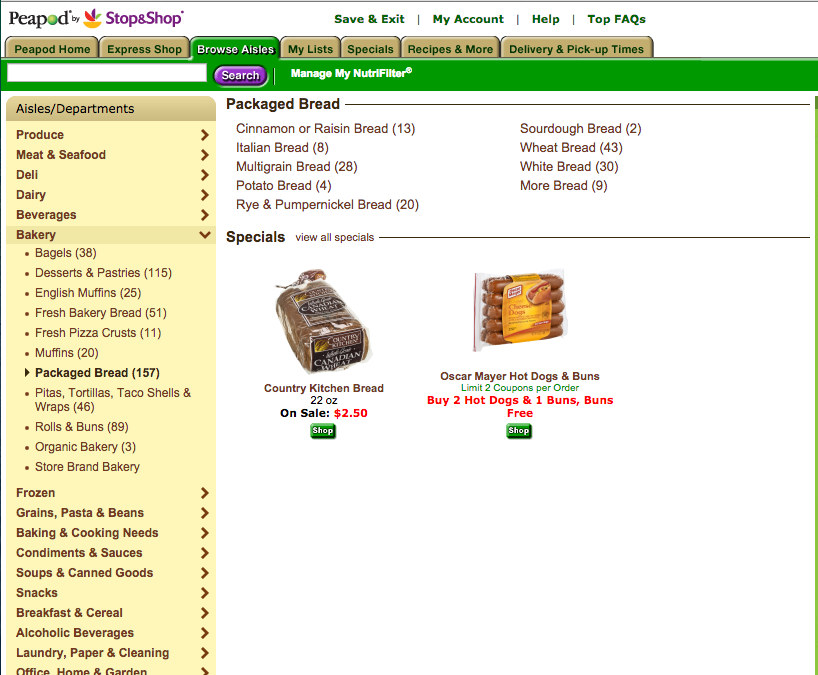Screen dimensions: 818x675
Task: Select Muffins (20) subcategory
Action: (67, 353)
